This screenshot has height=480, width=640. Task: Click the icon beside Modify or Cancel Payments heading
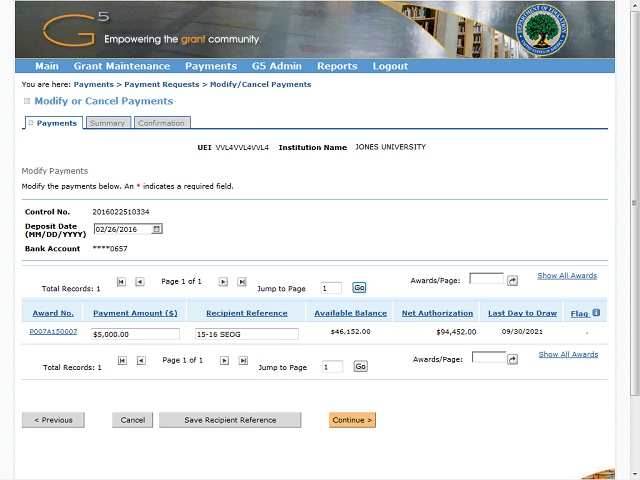click(x=27, y=101)
